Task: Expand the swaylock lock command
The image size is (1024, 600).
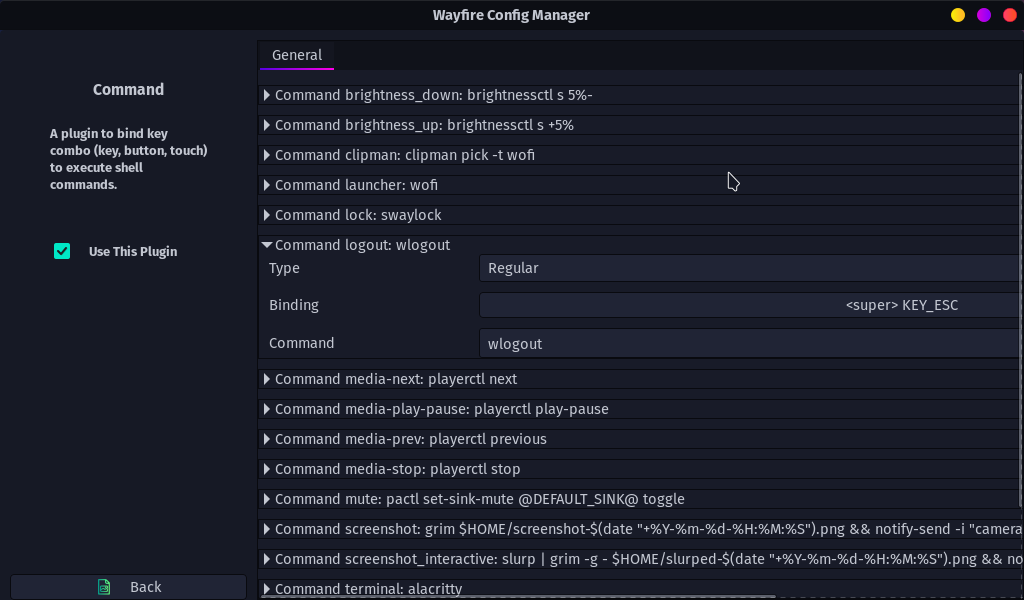Action: (x=267, y=215)
